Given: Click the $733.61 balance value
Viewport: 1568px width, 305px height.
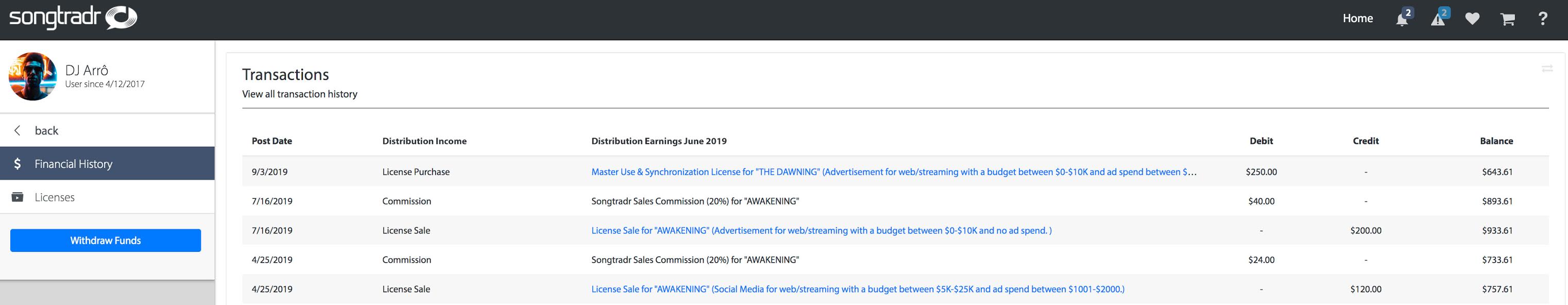Looking at the screenshot, I should [1497, 260].
